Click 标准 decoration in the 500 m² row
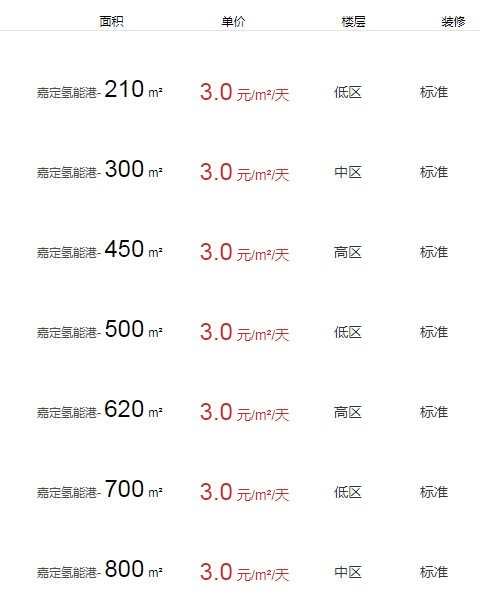Screen dimensions: 480x594 tap(434, 332)
